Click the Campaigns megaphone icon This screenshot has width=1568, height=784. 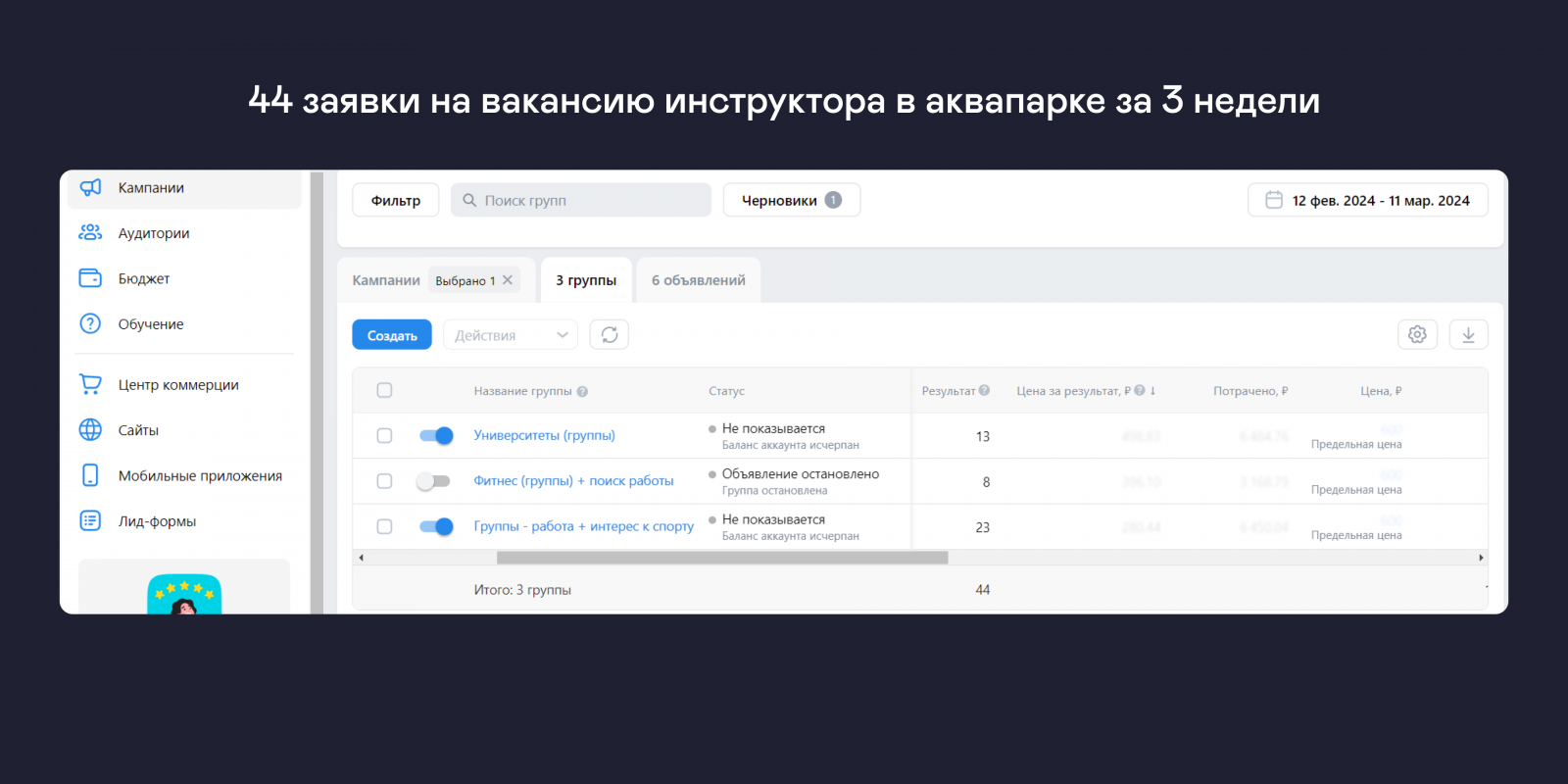90,187
